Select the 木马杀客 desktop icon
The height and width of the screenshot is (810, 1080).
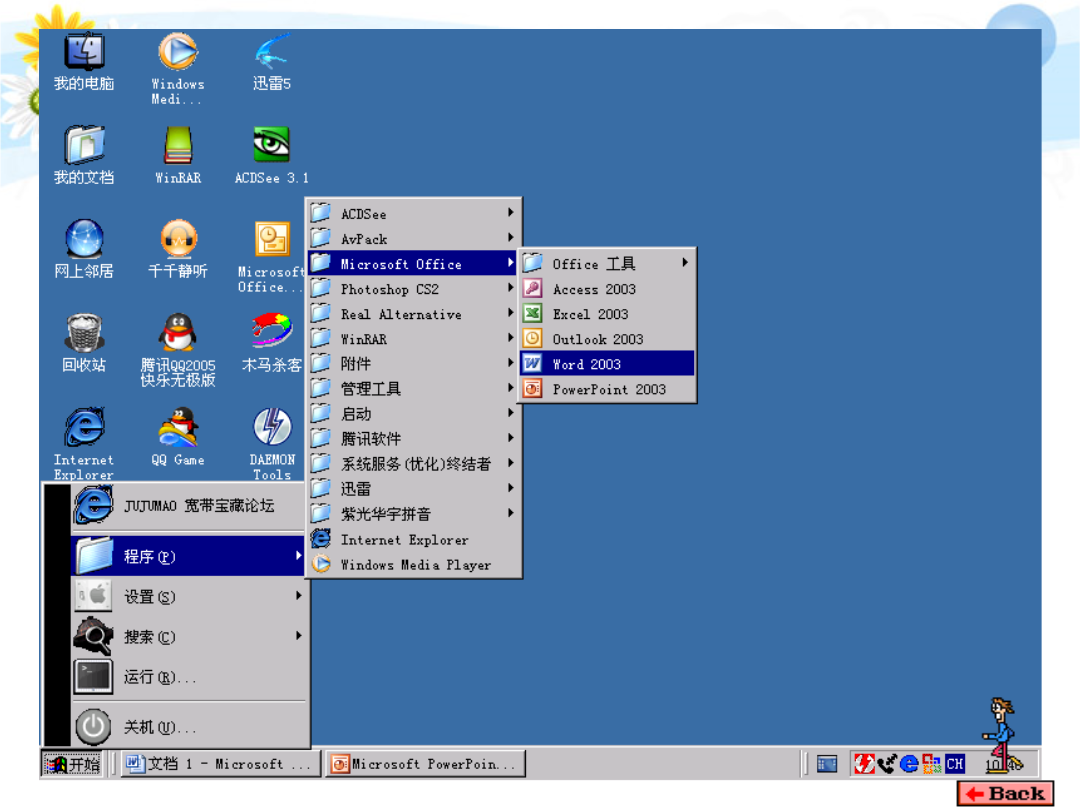pyautogui.click(x=271, y=331)
